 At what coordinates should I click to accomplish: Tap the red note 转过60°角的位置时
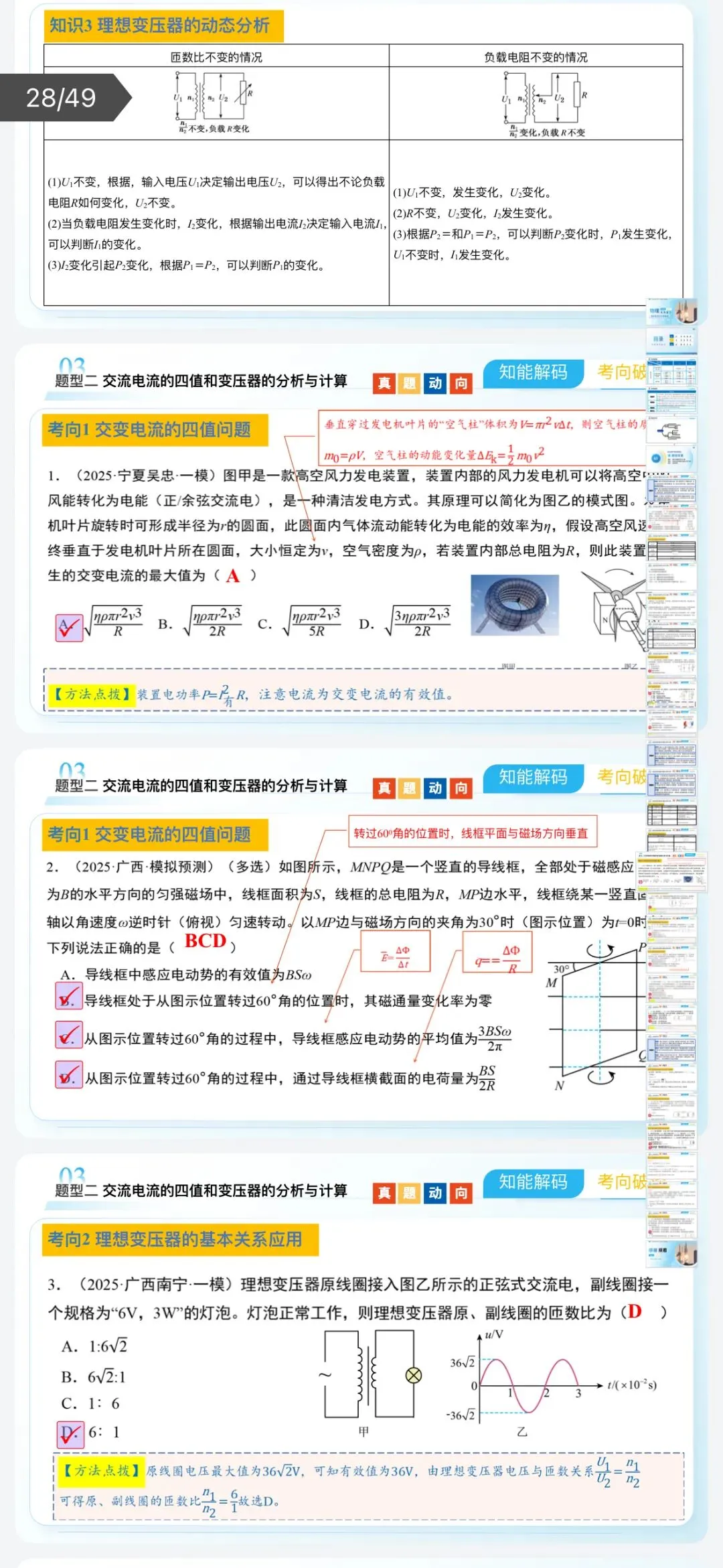pyautogui.click(x=471, y=833)
